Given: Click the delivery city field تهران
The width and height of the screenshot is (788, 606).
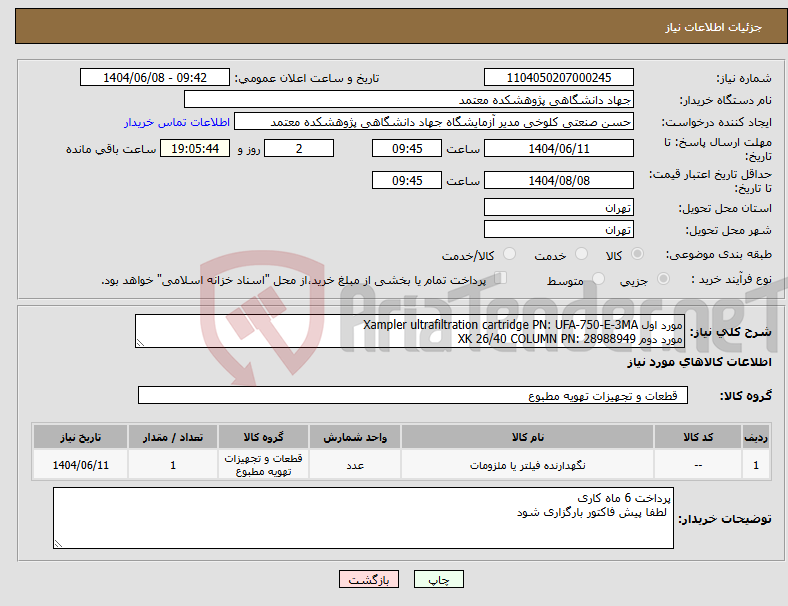Looking at the screenshot, I should point(558,229).
